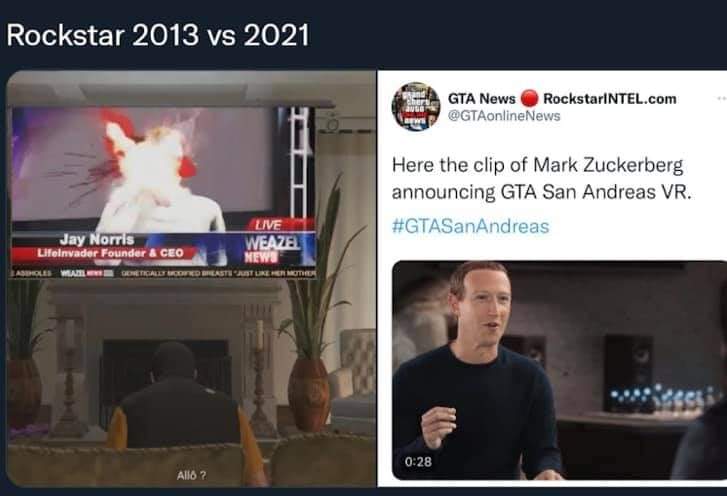
Task: Click the Lifeinvader Founder & CEO caption
Action: pos(110,253)
